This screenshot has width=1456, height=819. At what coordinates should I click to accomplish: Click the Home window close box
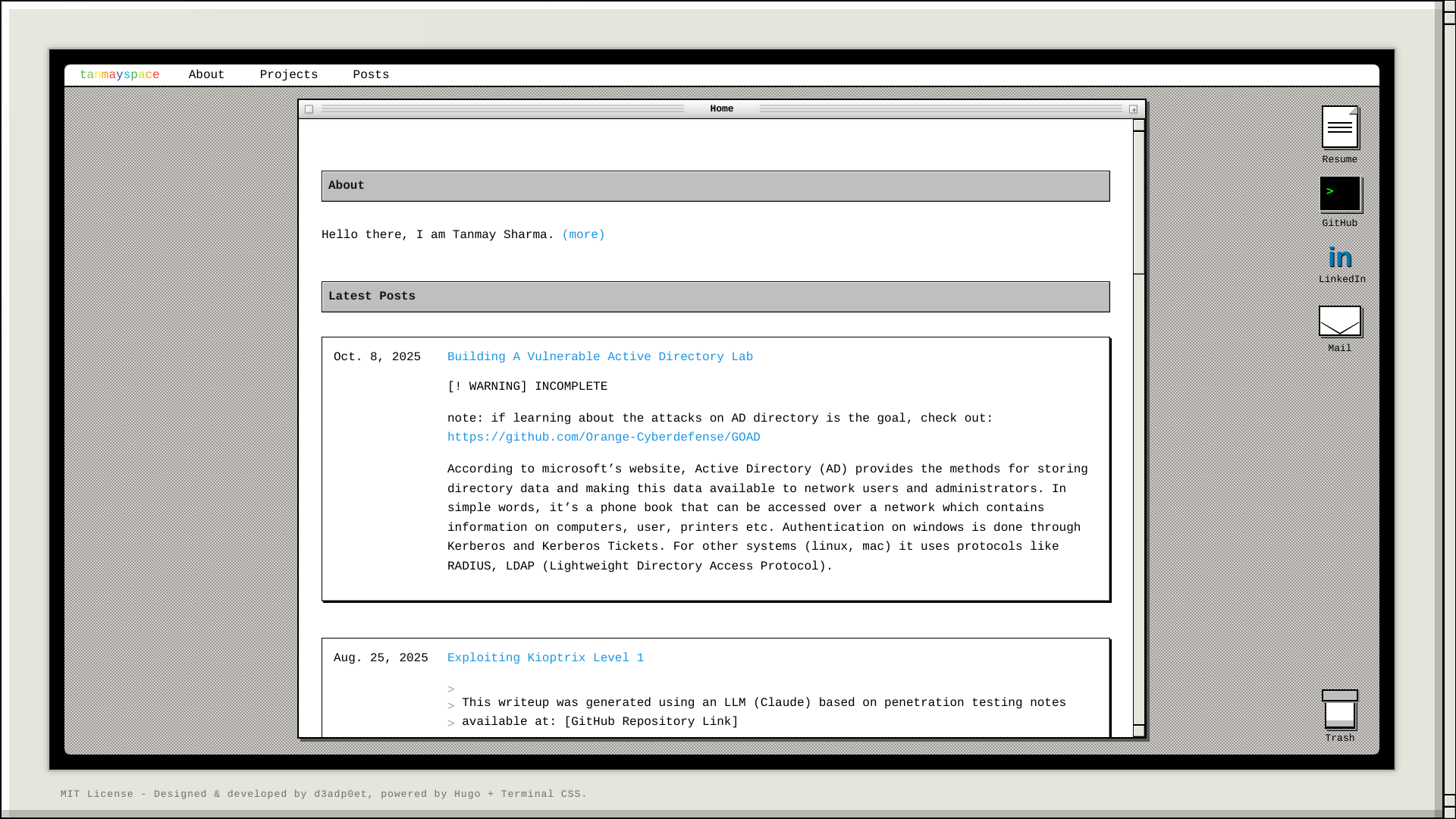click(x=309, y=109)
